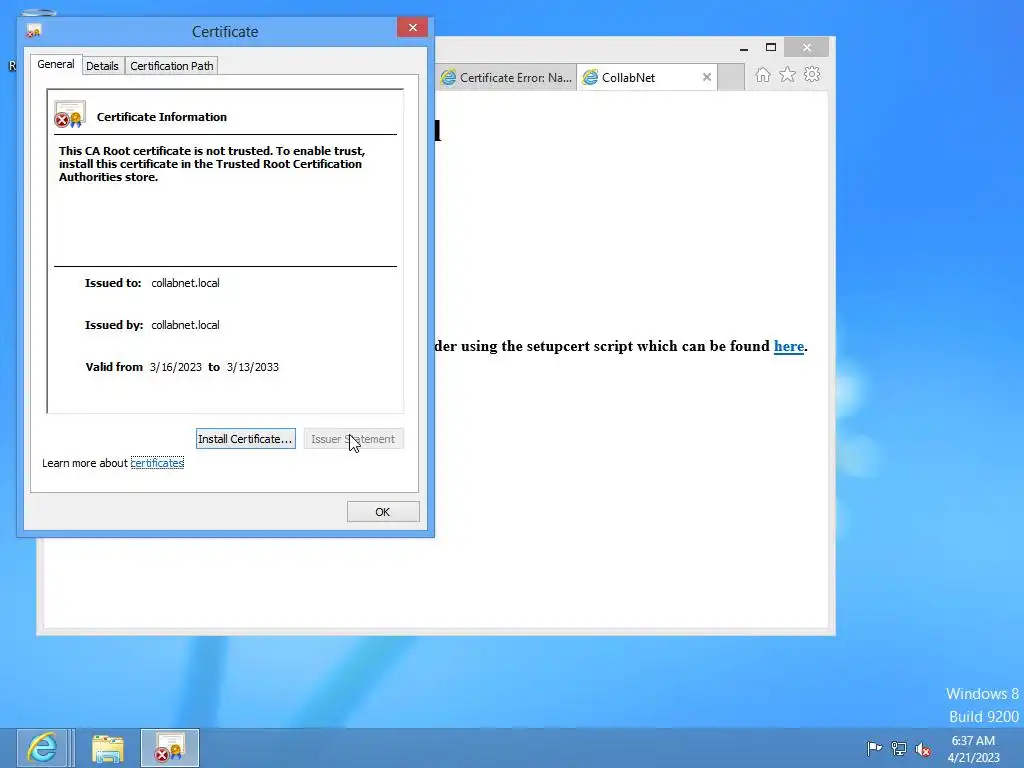The width and height of the screenshot is (1024, 768).
Task: Open Internet Explorer from the taskbar
Action: [42, 748]
